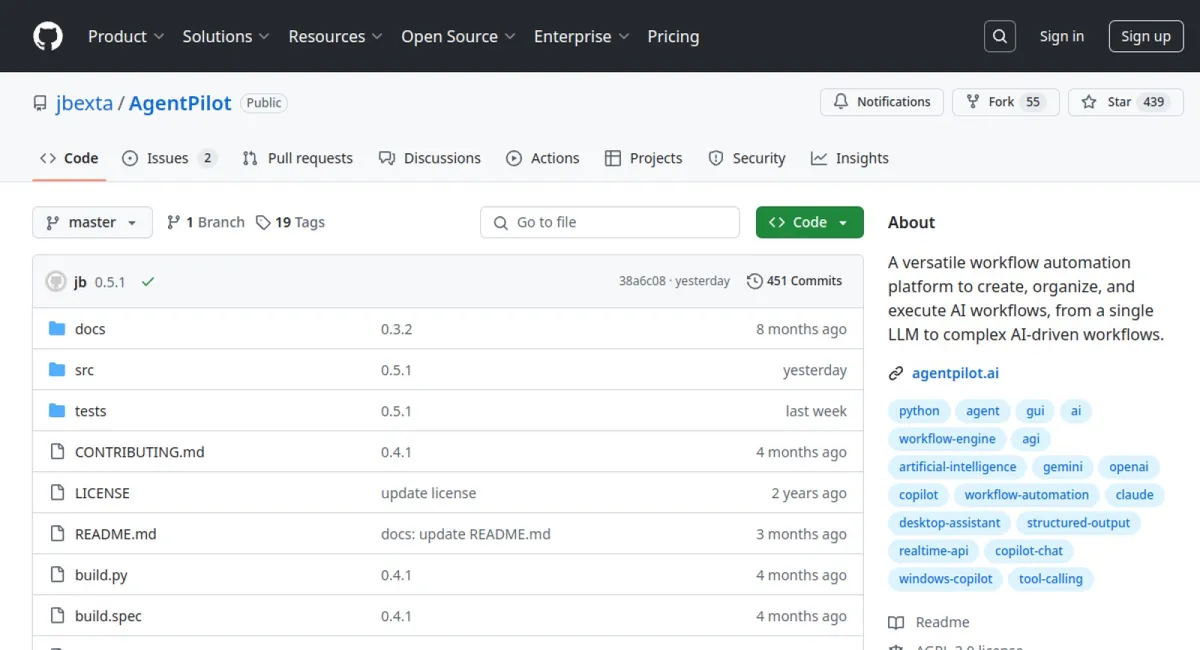The height and width of the screenshot is (650, 1200).
Task: Click the link icon beside agentpilot.ai
Action: pyautogui.click(x=896, y=374)
